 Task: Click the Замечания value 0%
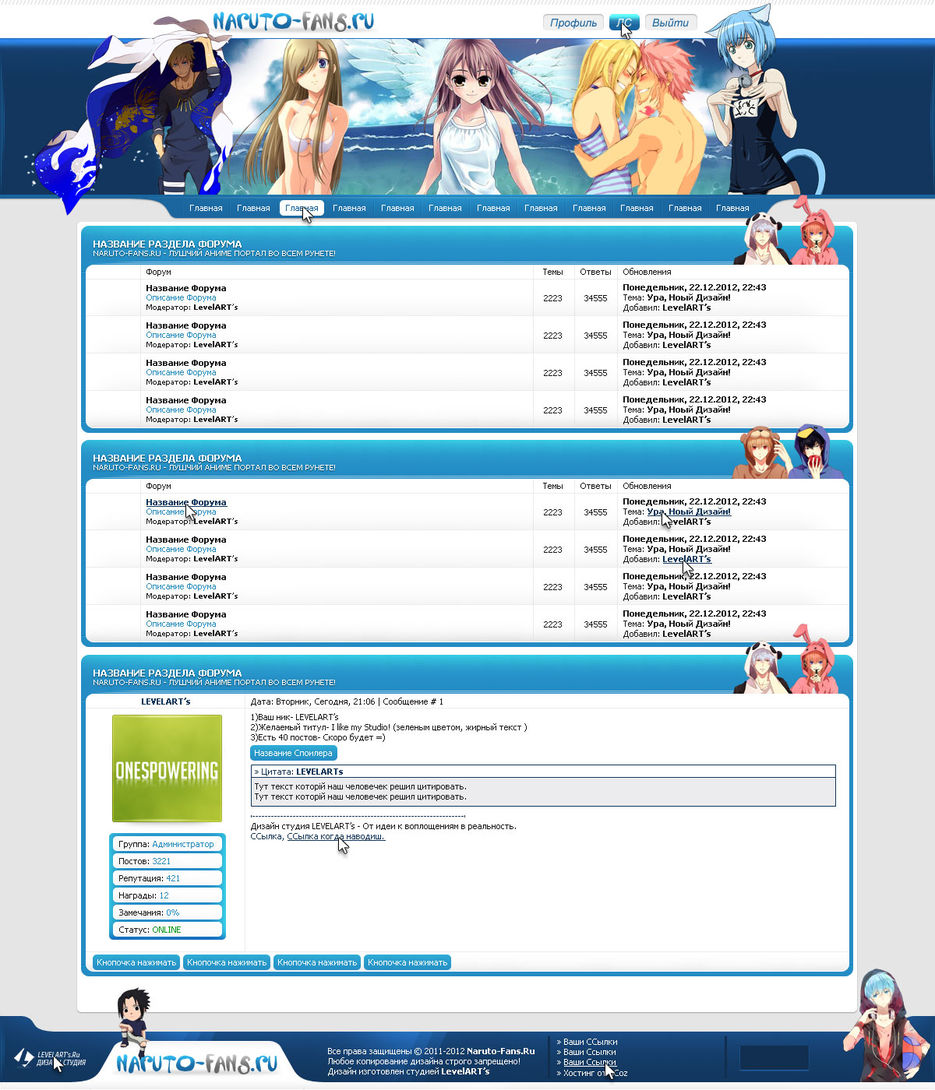point(172,913)
